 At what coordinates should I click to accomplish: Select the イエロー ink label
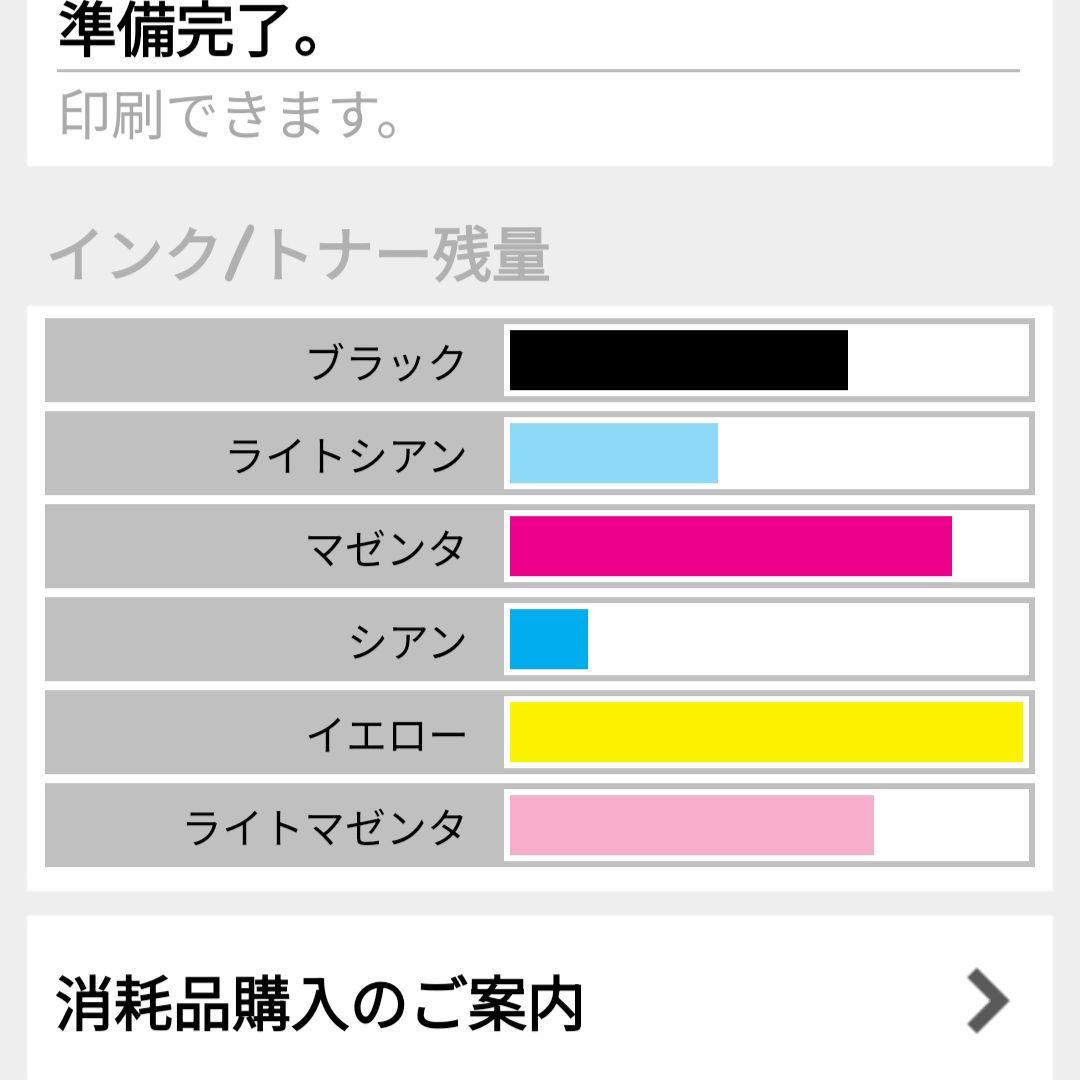386,735
